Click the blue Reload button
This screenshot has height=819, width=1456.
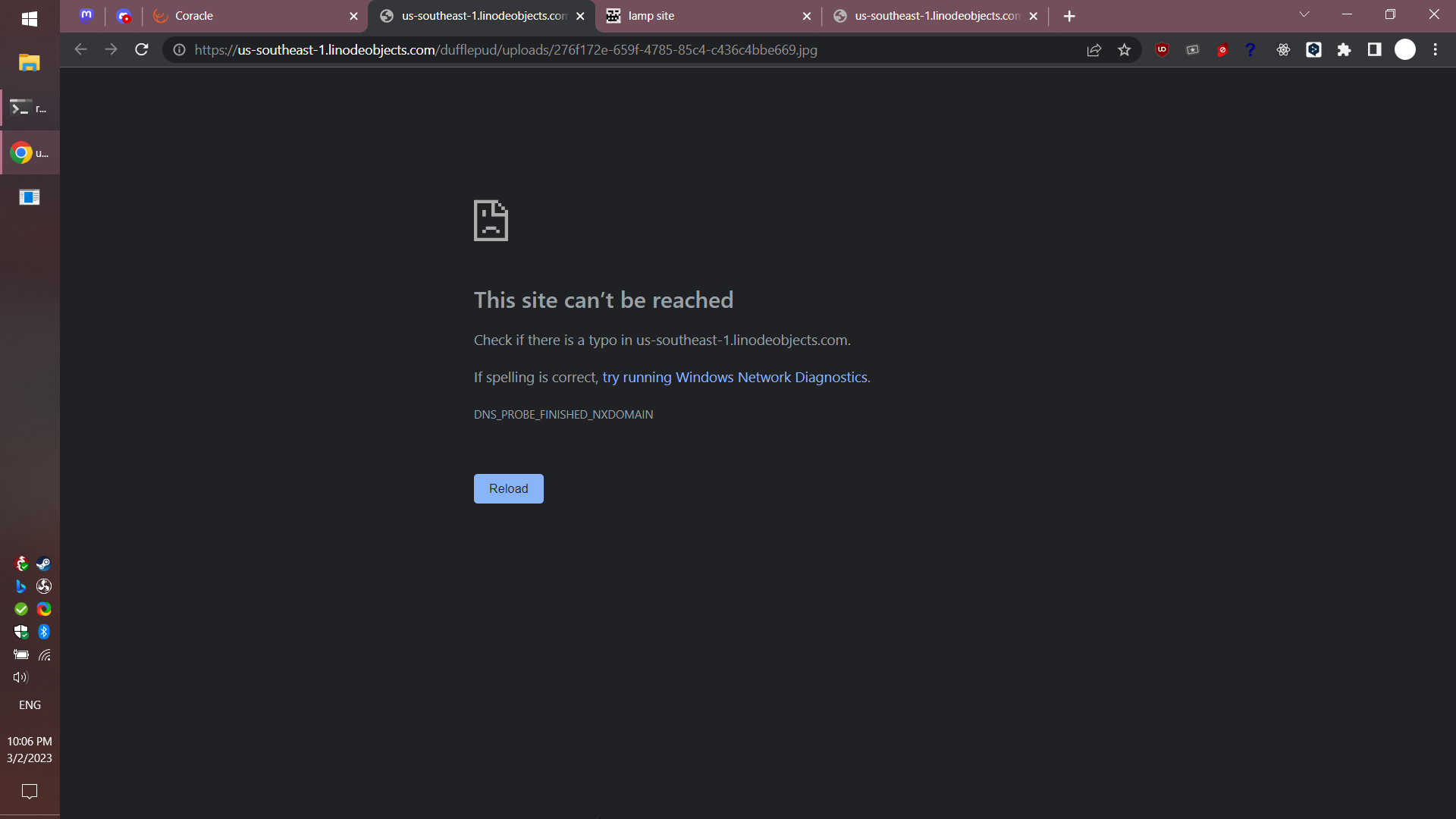pyautogui.click(x=508, y=489)
